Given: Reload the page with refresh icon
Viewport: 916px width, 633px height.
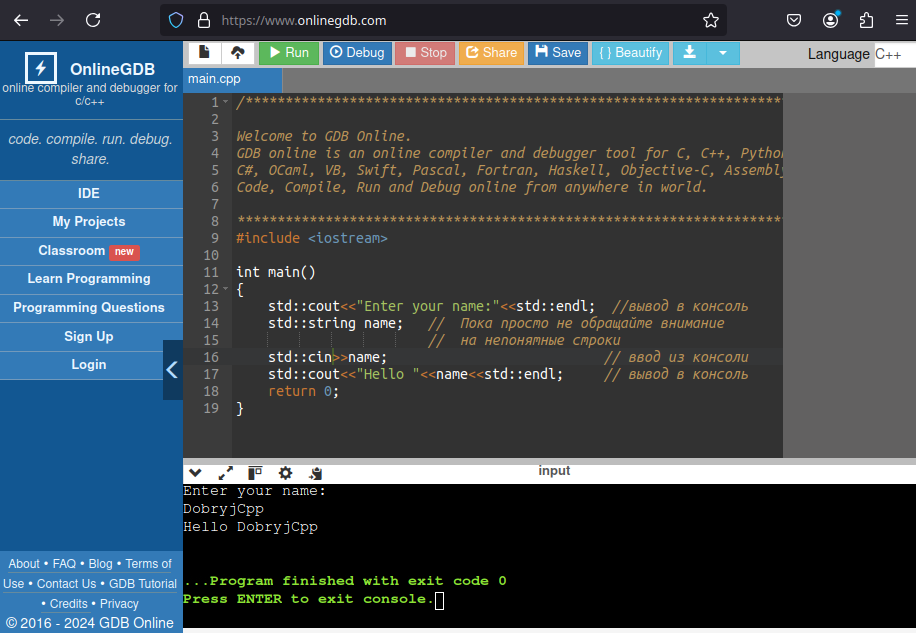Looking at the screenshot, I should click(x=93, y=20).
